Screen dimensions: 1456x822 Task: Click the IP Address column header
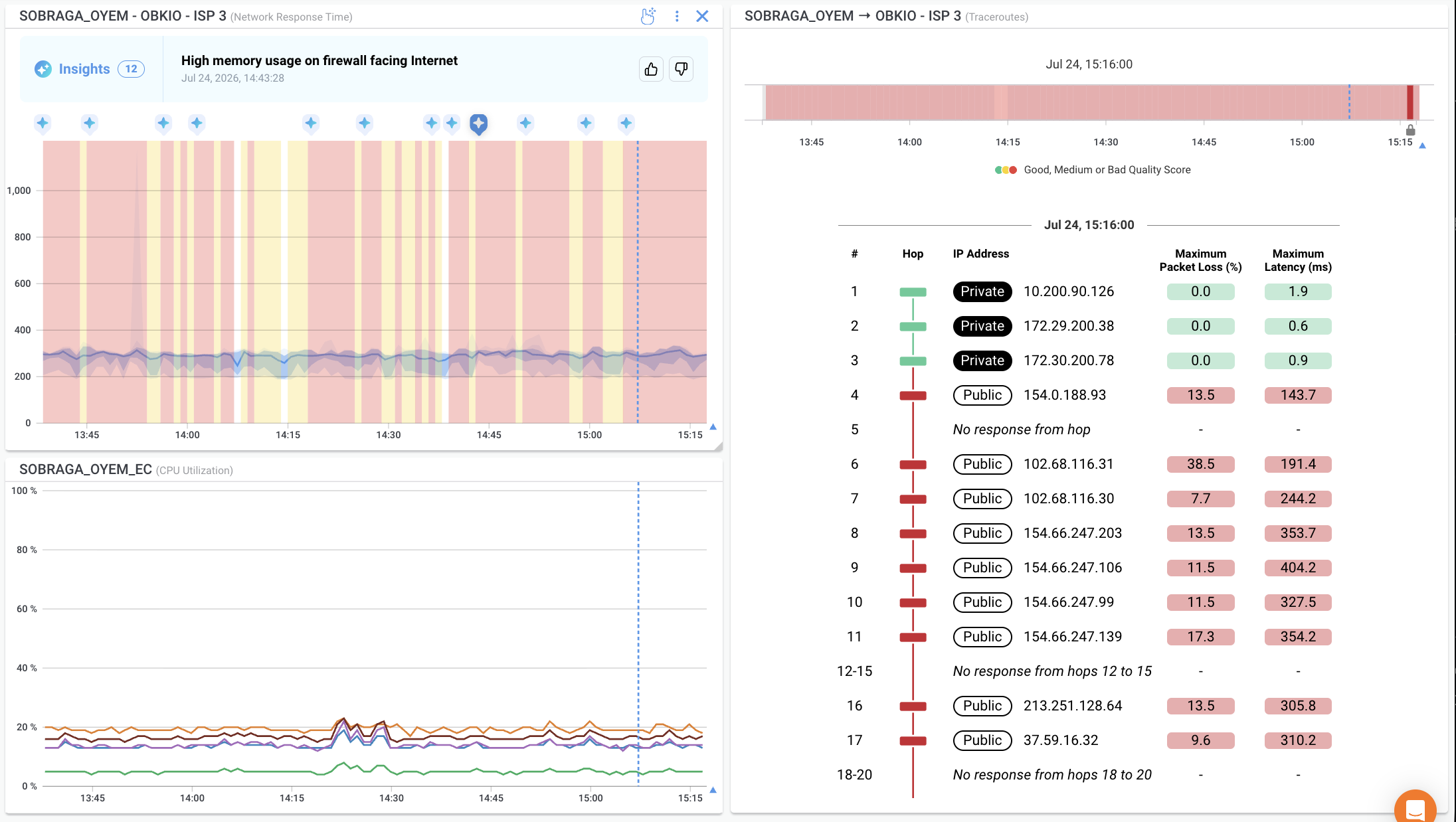[x=980, y=254]
